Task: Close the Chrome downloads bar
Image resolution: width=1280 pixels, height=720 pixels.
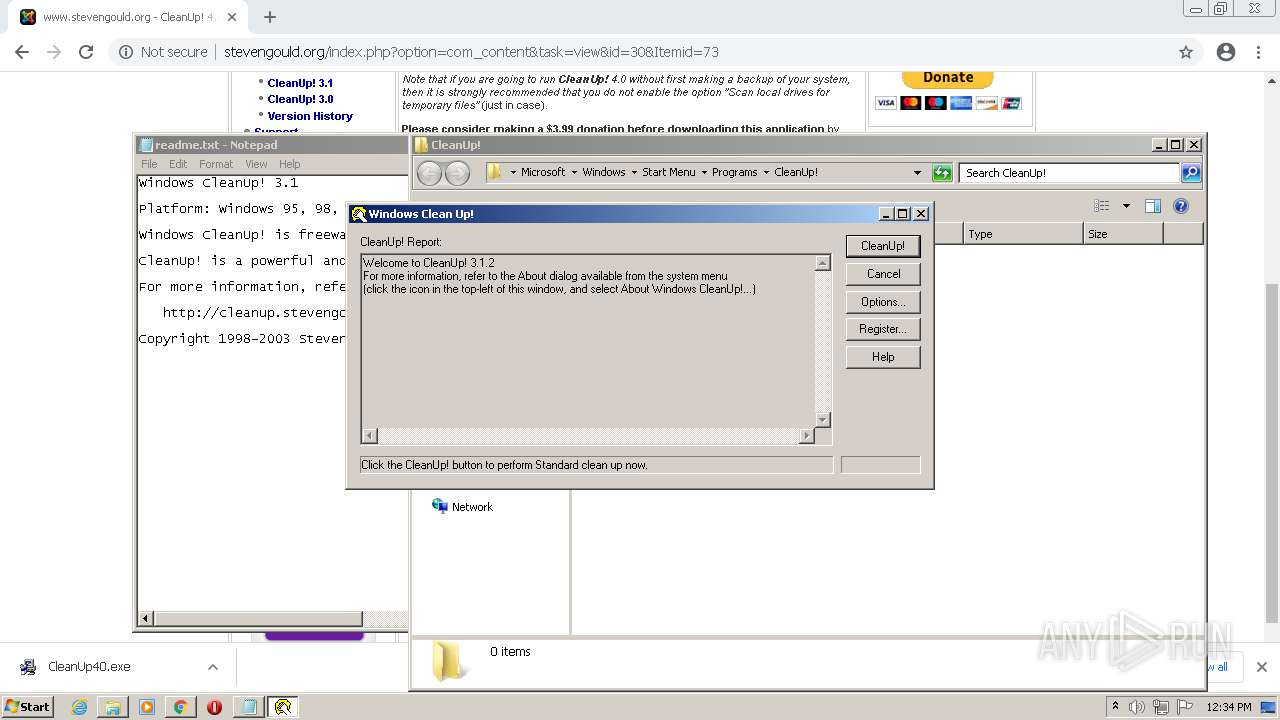Action: 1261,667
